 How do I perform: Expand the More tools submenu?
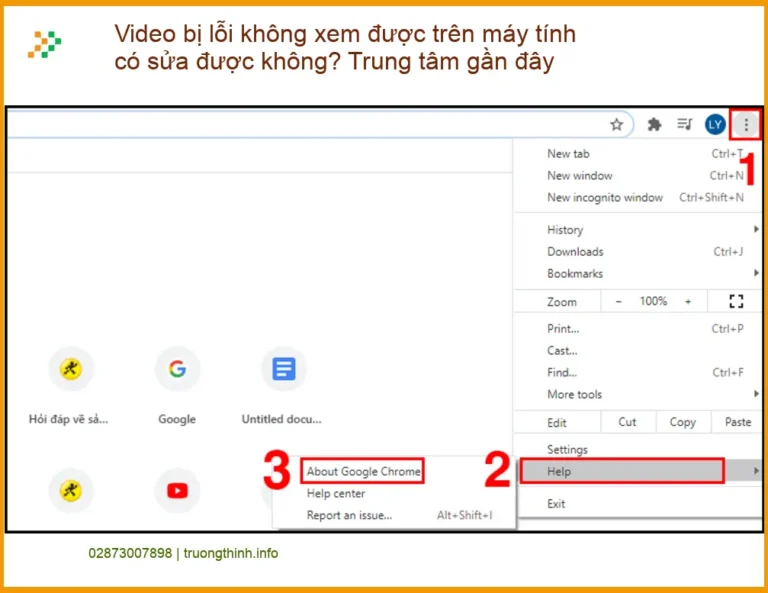point(638,394)
